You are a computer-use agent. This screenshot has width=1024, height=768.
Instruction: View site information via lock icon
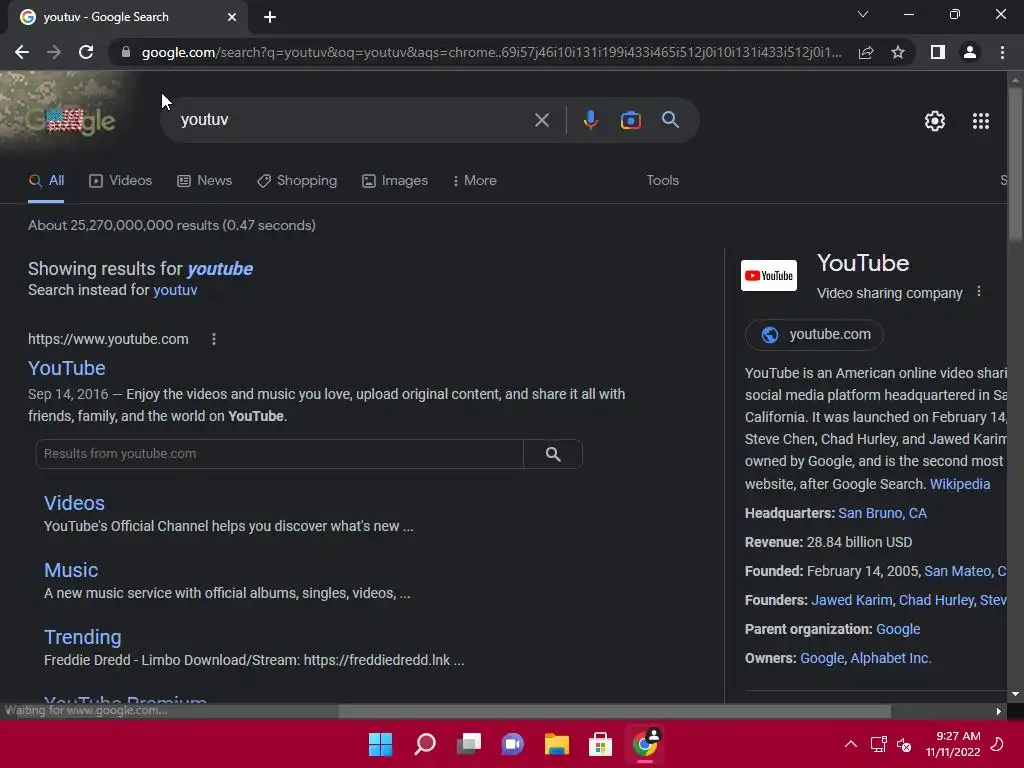[x=126, y=52]
